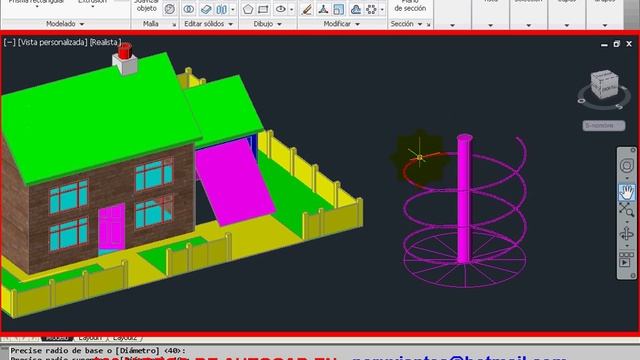
Task: Click the ShowMotion icon in navigation bar
Action: pyautogui.click(x=626, y=261)
